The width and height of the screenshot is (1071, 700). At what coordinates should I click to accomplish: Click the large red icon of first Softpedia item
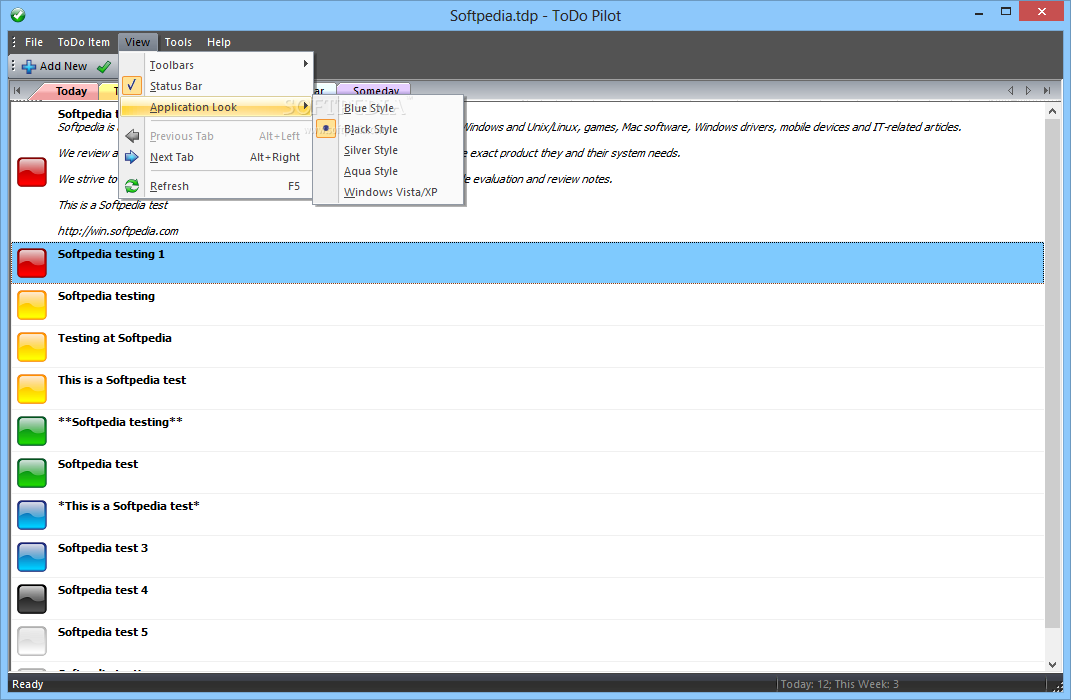click(32, 172)
